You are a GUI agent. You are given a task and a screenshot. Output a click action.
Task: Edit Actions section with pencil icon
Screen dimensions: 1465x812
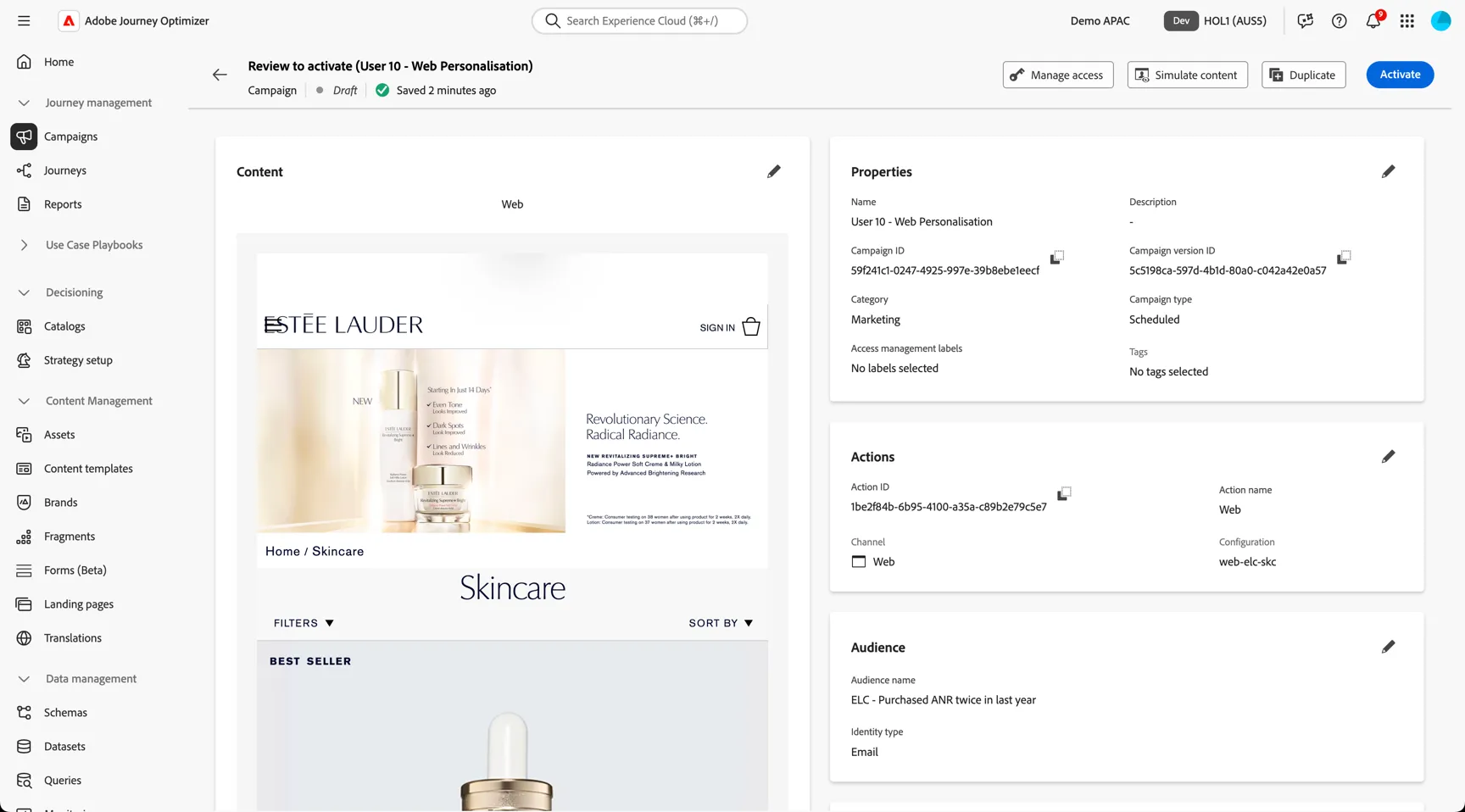tap(1388, 456)
